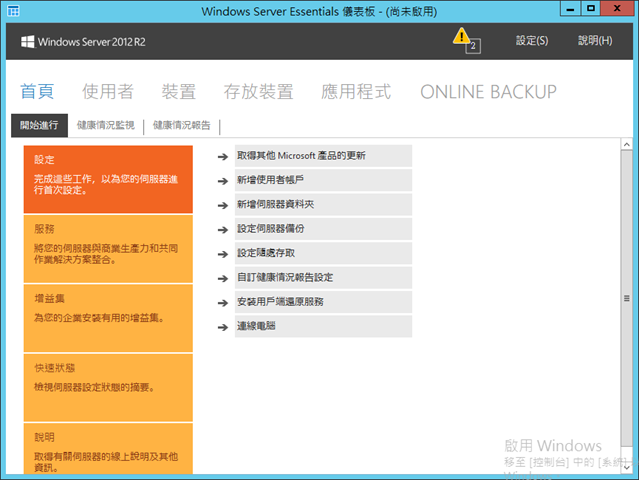Switch to the 使用者 tab
The height and width of the screenshot is (480, 639).
[x=108, y=91]
